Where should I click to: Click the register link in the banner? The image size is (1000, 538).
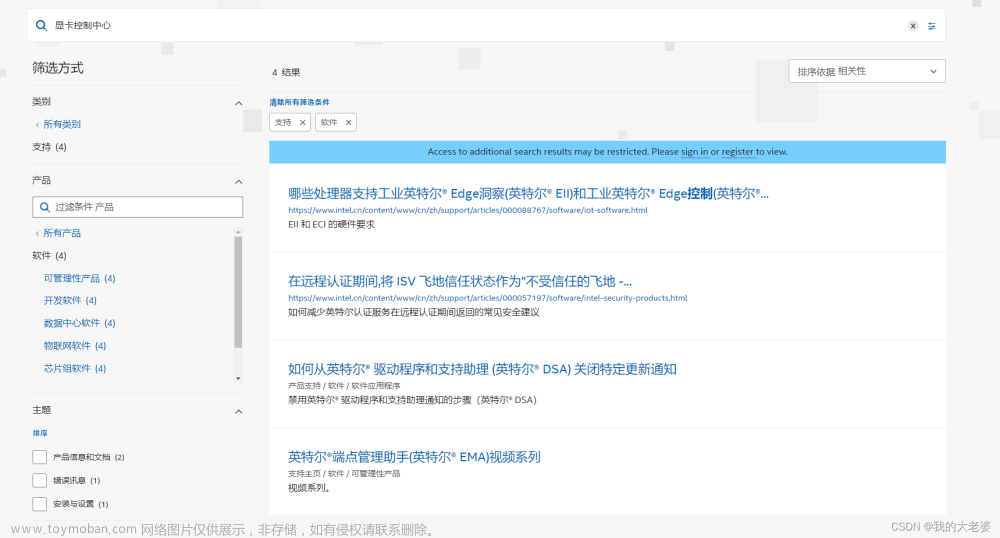tap(737, 152)
